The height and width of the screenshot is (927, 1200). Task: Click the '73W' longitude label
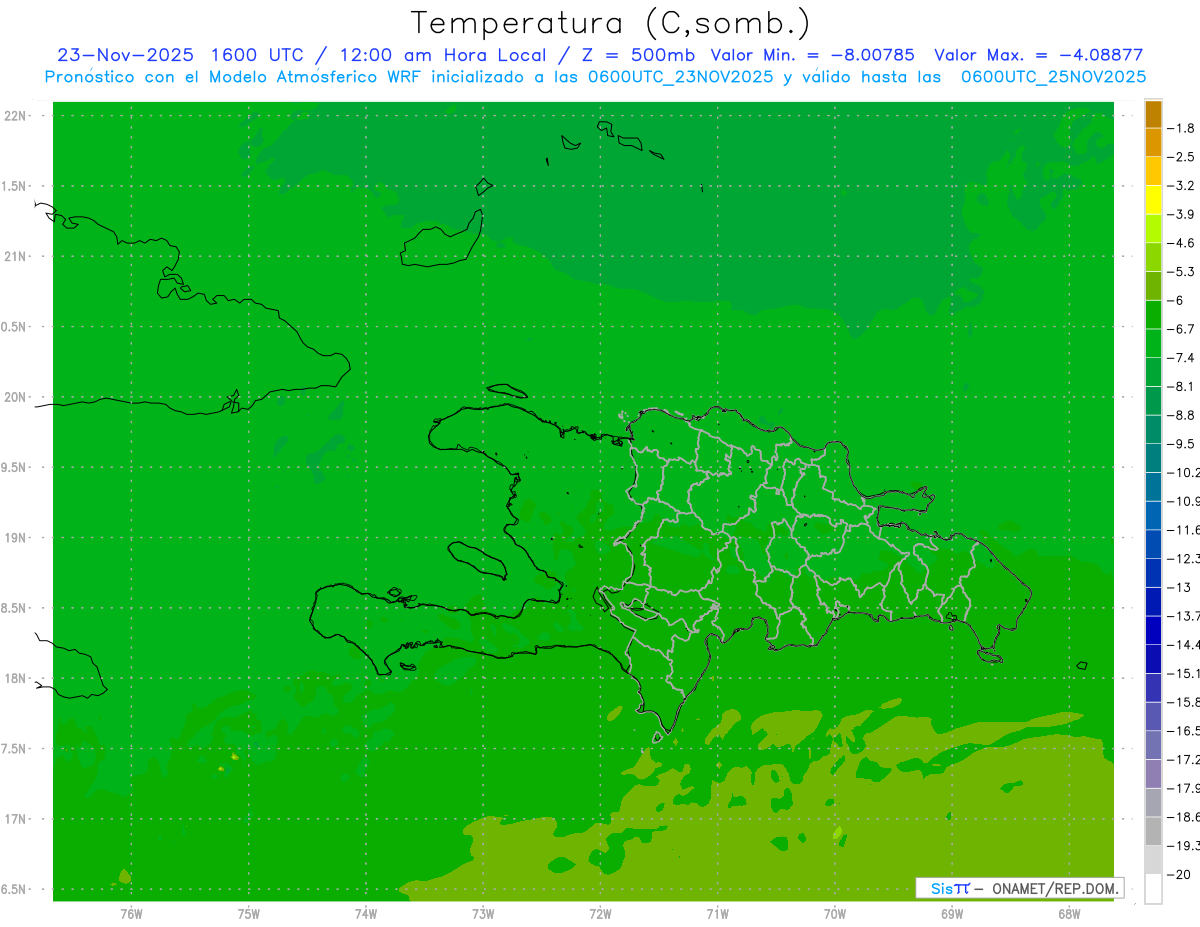483,914
